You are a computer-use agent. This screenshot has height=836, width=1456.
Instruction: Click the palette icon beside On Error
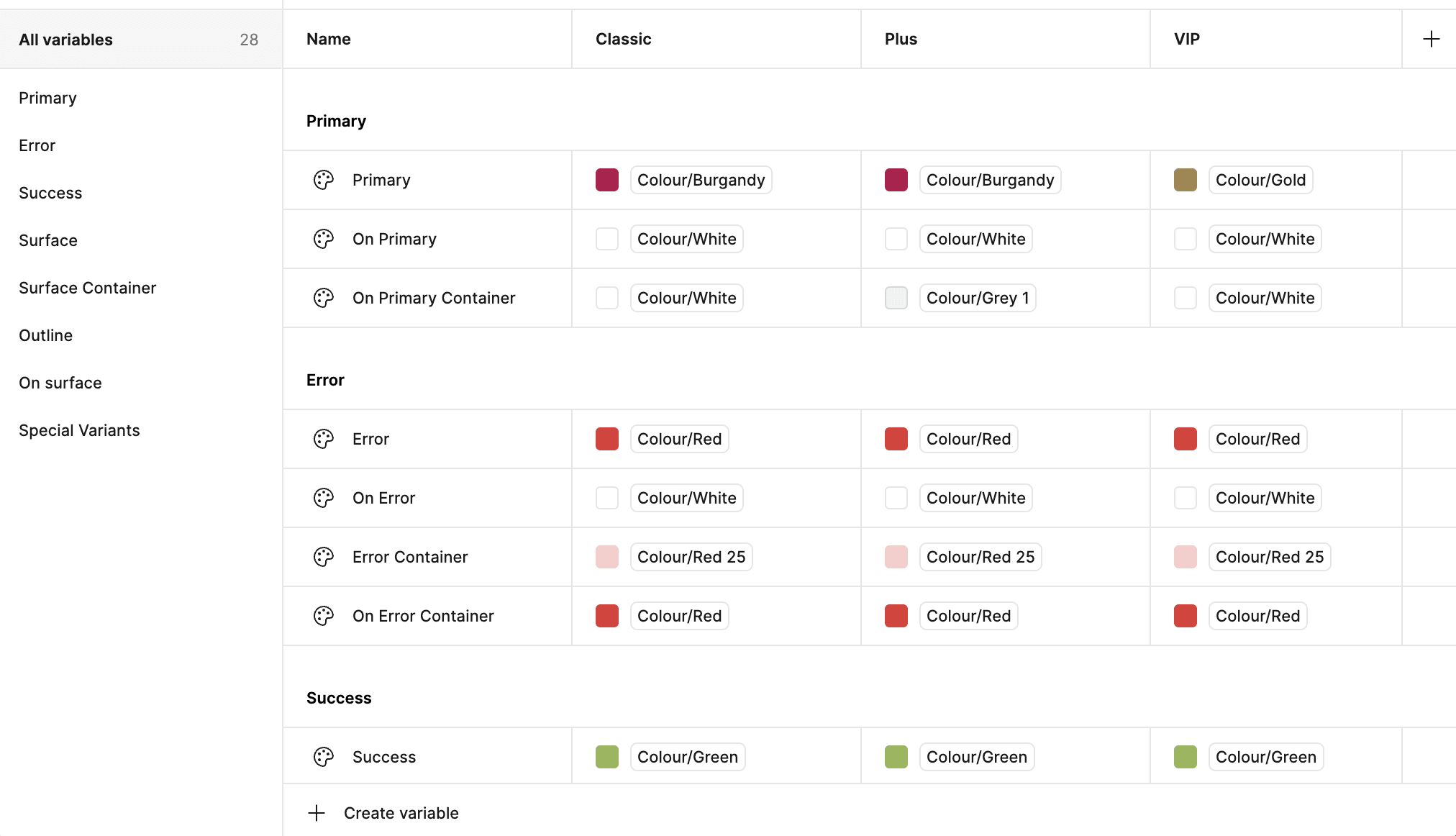(324, 498)
